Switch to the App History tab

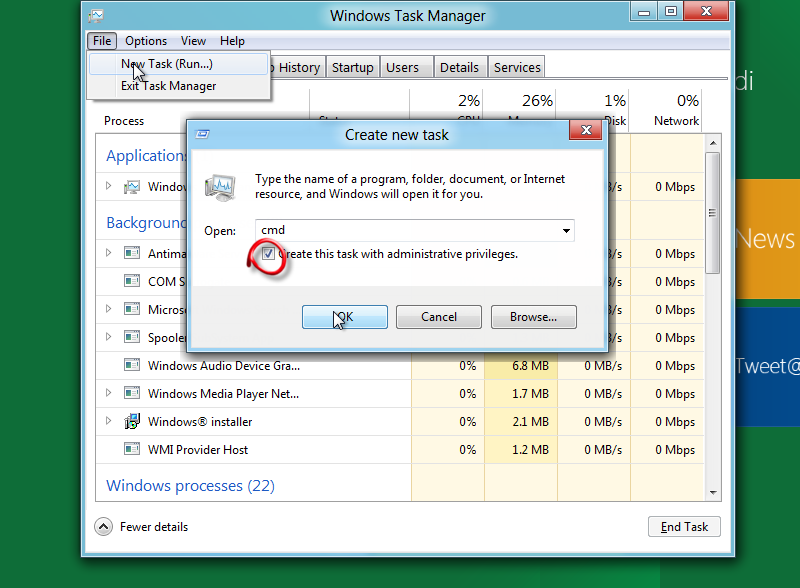coord(298,67)
